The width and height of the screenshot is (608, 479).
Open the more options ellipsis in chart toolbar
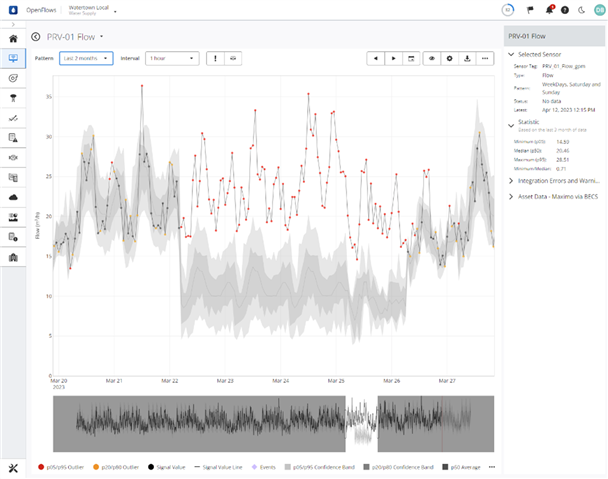(x=485, y=58)
